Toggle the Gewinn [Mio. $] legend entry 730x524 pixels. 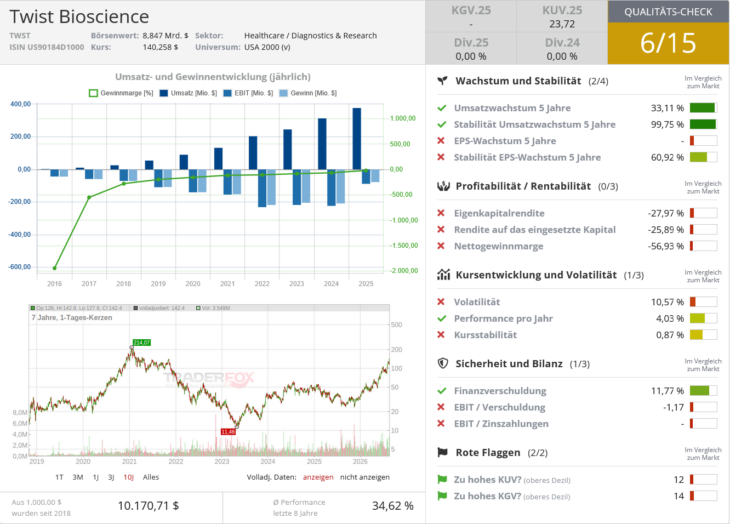pyautogui.click(x=308, y=93)
